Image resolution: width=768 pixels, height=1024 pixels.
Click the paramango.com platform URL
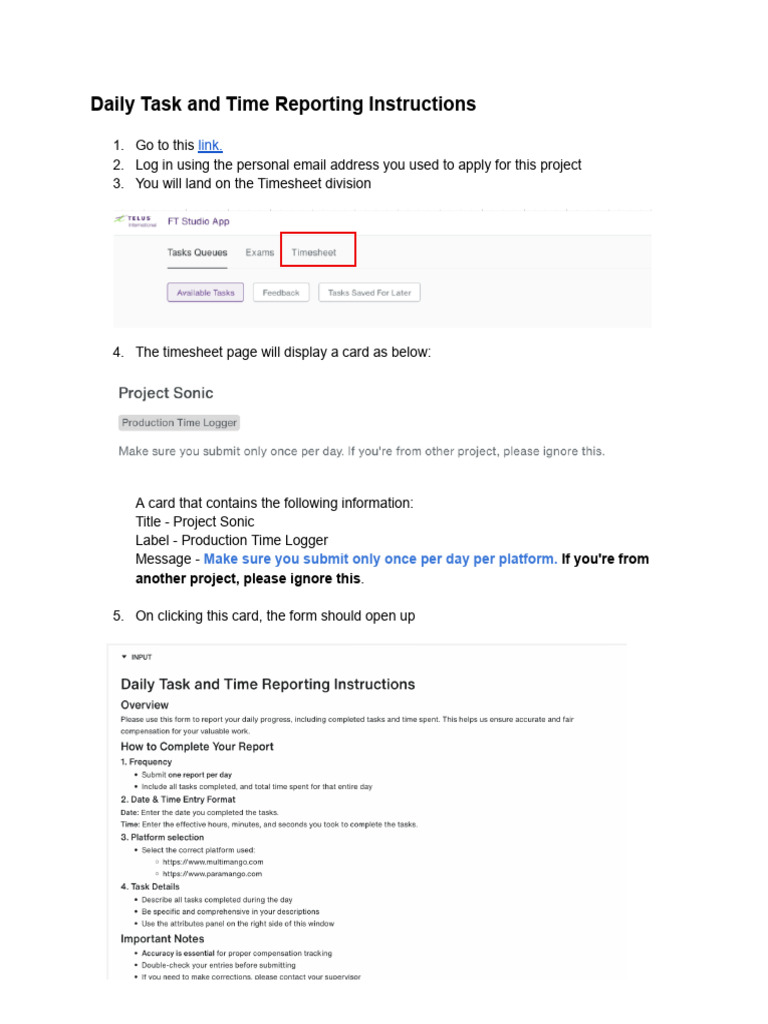213,873
